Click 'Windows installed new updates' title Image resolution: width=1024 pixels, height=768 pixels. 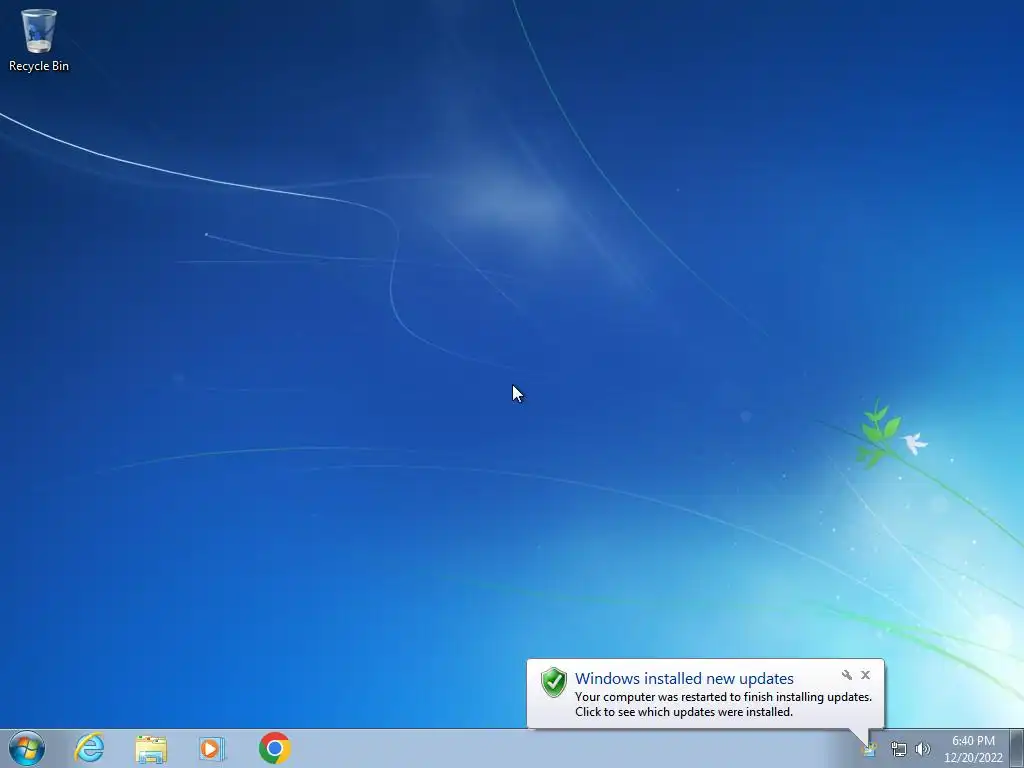[x=684, y=679]
